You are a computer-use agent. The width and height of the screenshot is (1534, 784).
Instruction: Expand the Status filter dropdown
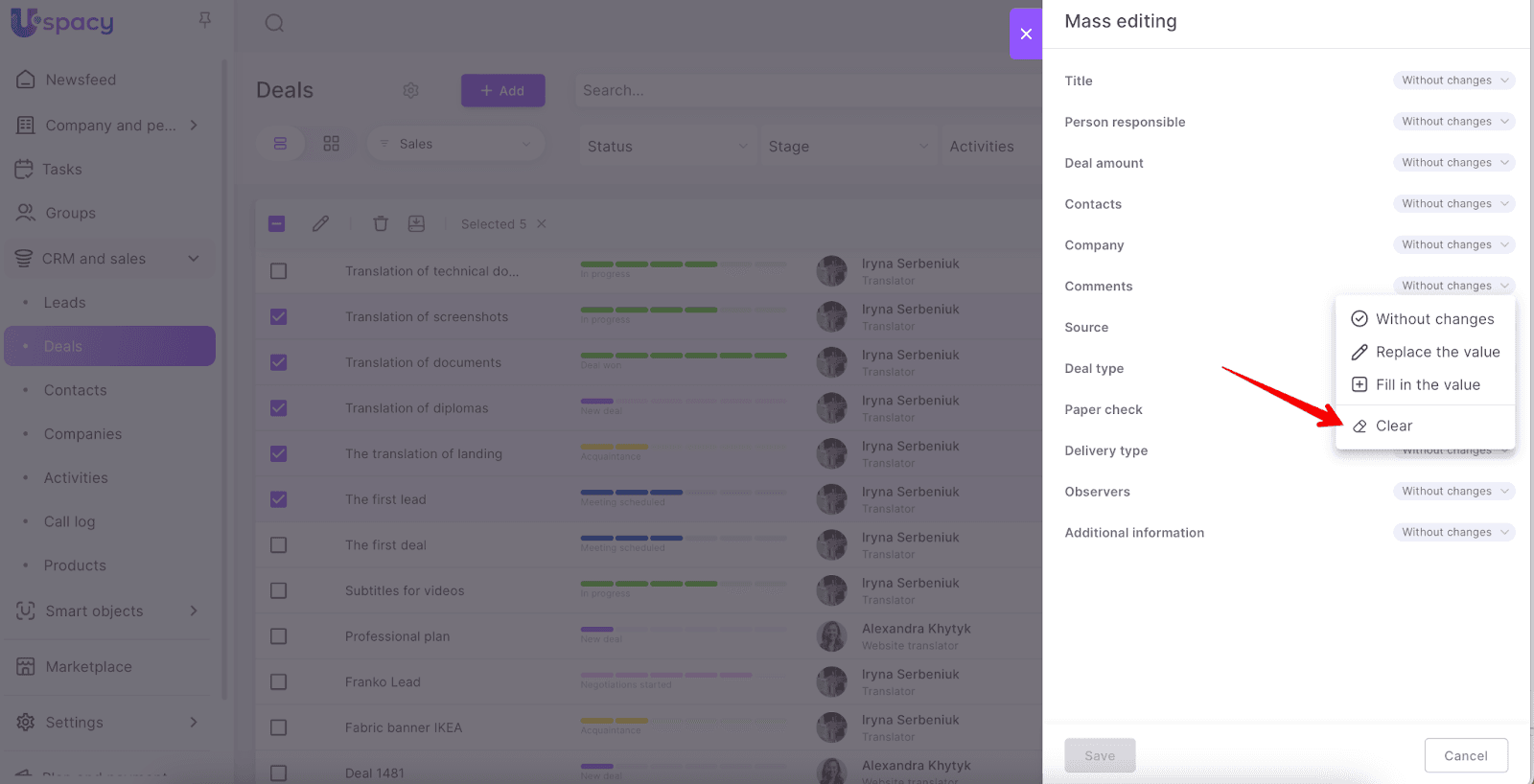(666, 147)
